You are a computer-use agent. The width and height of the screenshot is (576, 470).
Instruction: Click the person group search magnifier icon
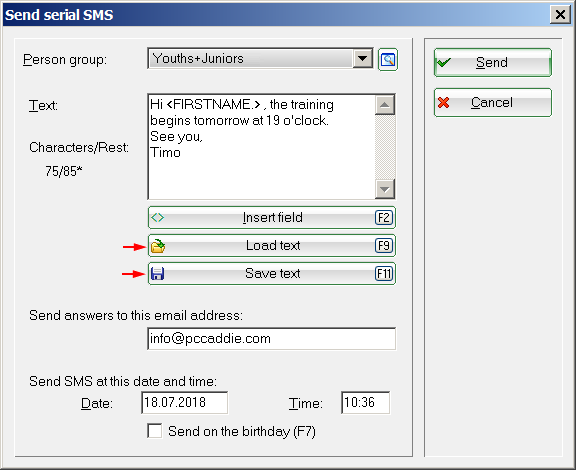388,59
